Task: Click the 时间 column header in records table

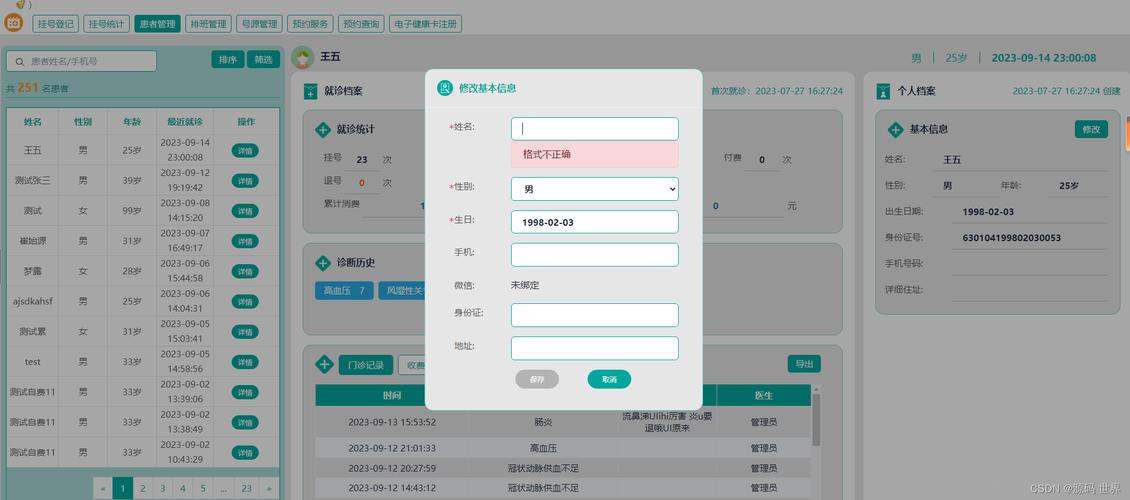Action: pyautogui.click(x=392, y=396)
